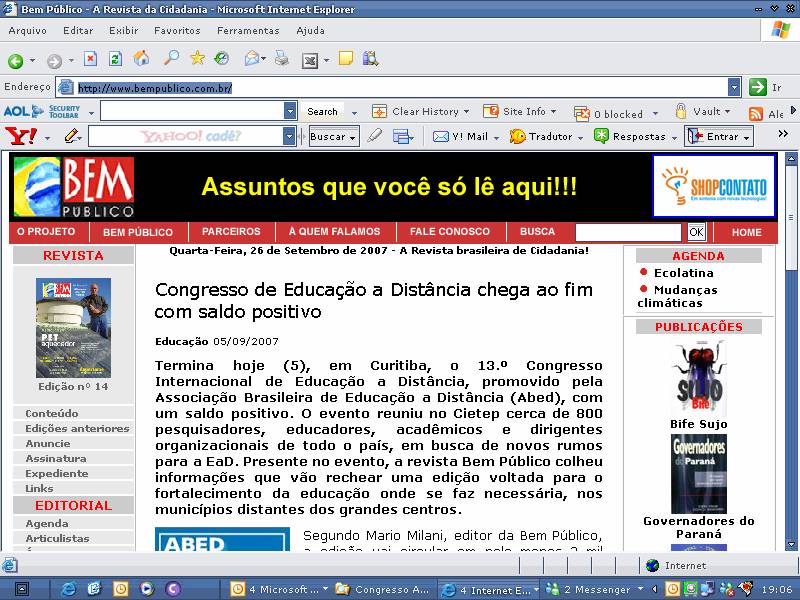The width and height of the screenshot is (800, 600).
Task: Click the History icon in toolbar
Action: (x=222, y=59)
